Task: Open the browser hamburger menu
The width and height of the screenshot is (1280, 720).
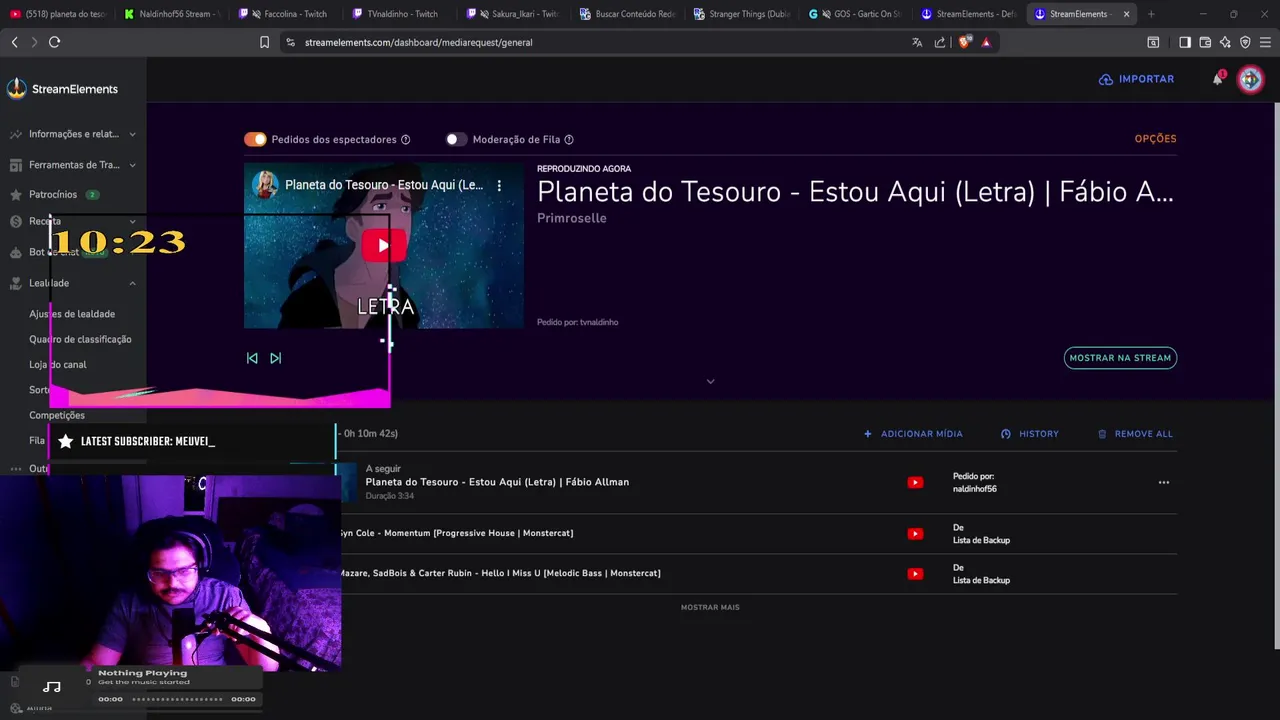Action: tap(1265, 42)
